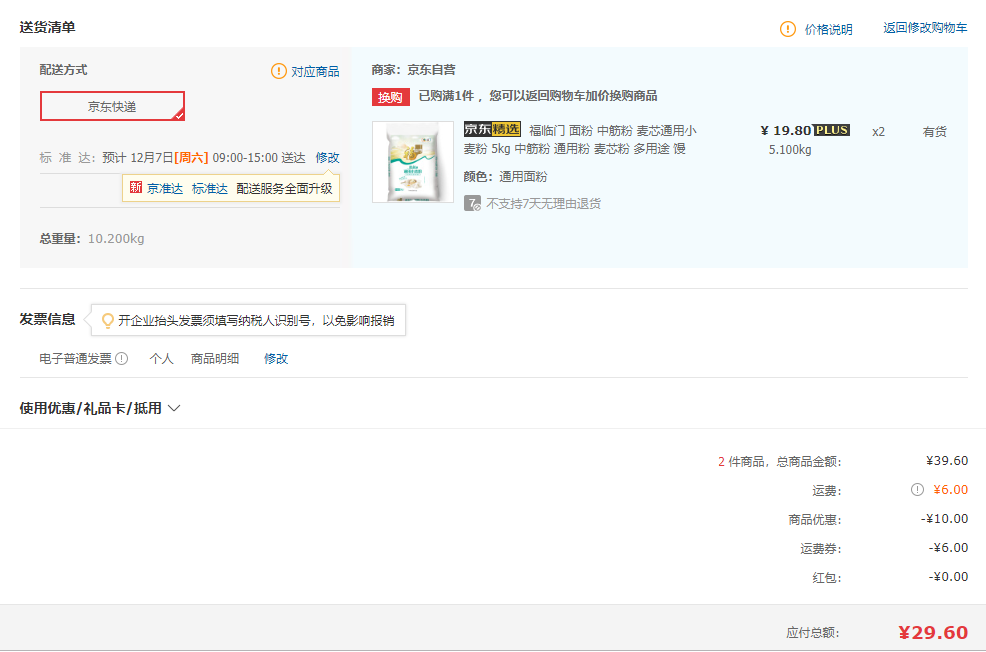Click the 送货清单 heading

pyautogui.click(x=47, y=27)
